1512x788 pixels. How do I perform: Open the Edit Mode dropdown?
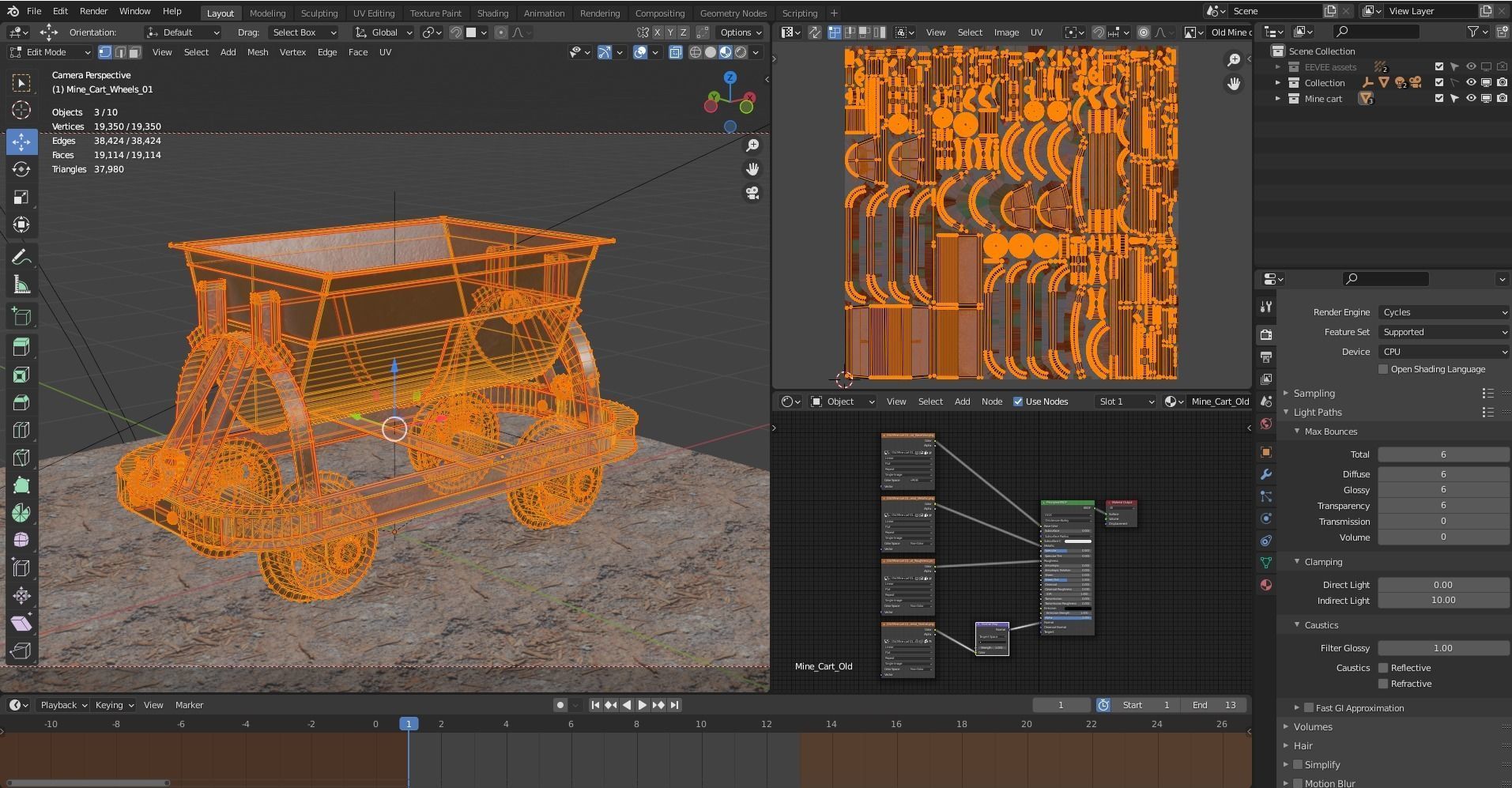50,52
